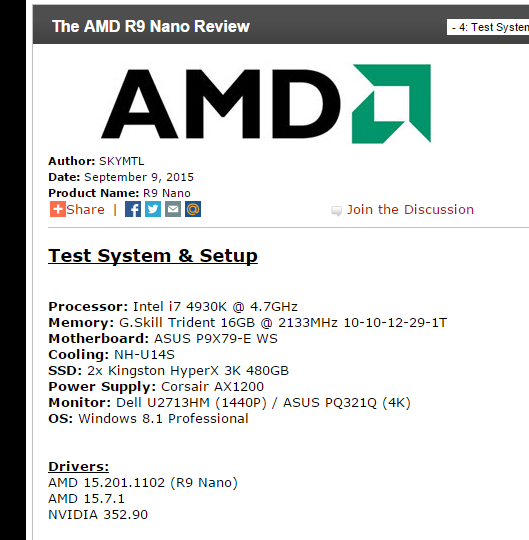Click the speech bubble discussion icon
Screen dimensions: 529x540
coord(336,210)
